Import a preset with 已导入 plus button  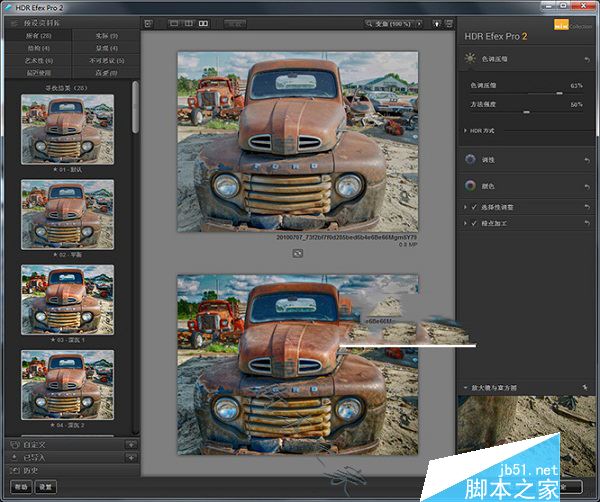click(131, 458)
